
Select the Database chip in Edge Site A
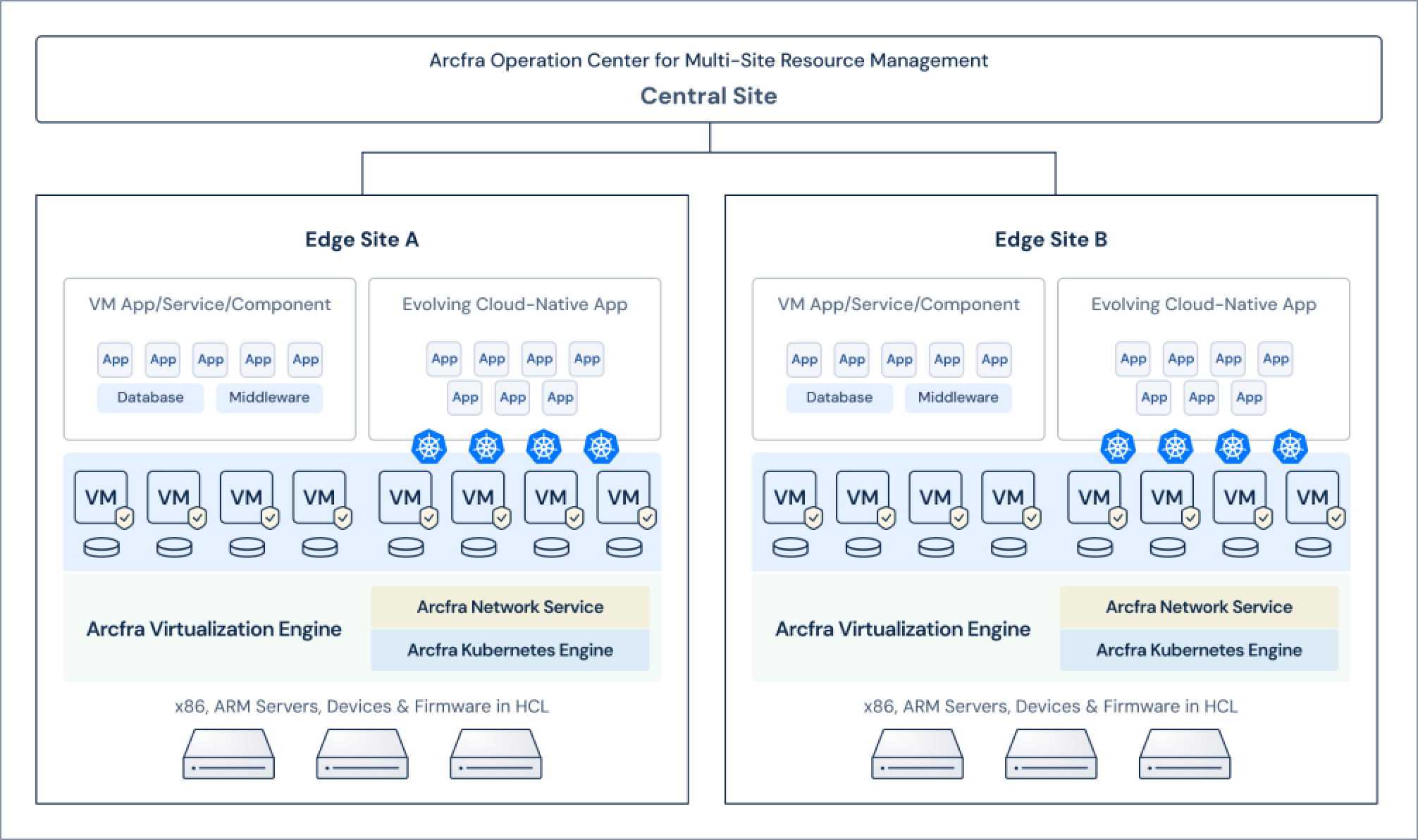point(150,397)
